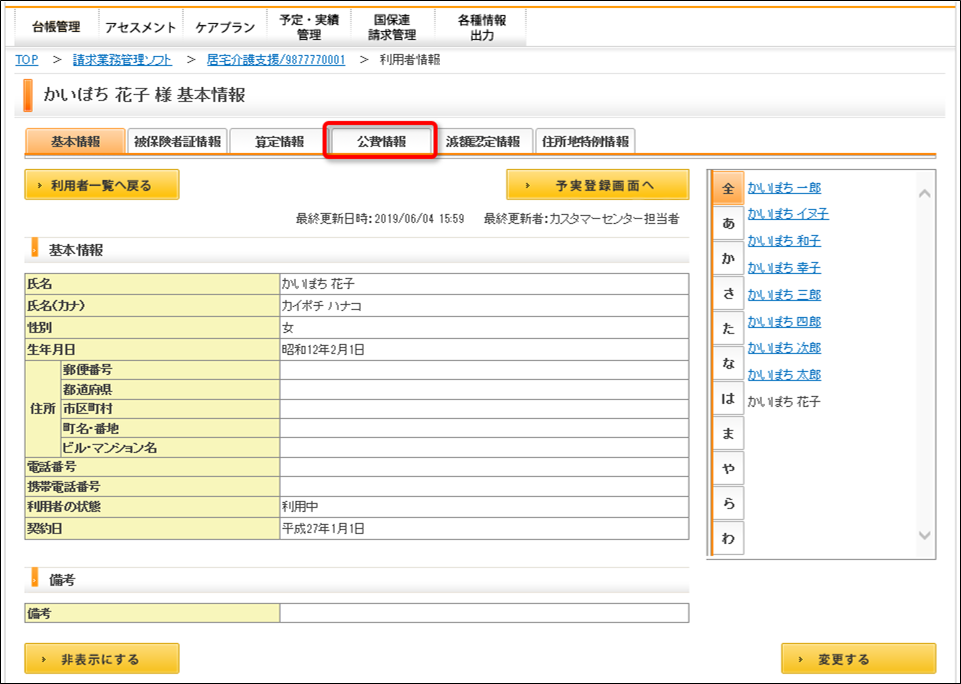Image resolution: width=961 pixels, height=684 pixels.
Task: Click the last updated timestamp 2019/06/04 15:59
Action: click(x=419, y=219)
